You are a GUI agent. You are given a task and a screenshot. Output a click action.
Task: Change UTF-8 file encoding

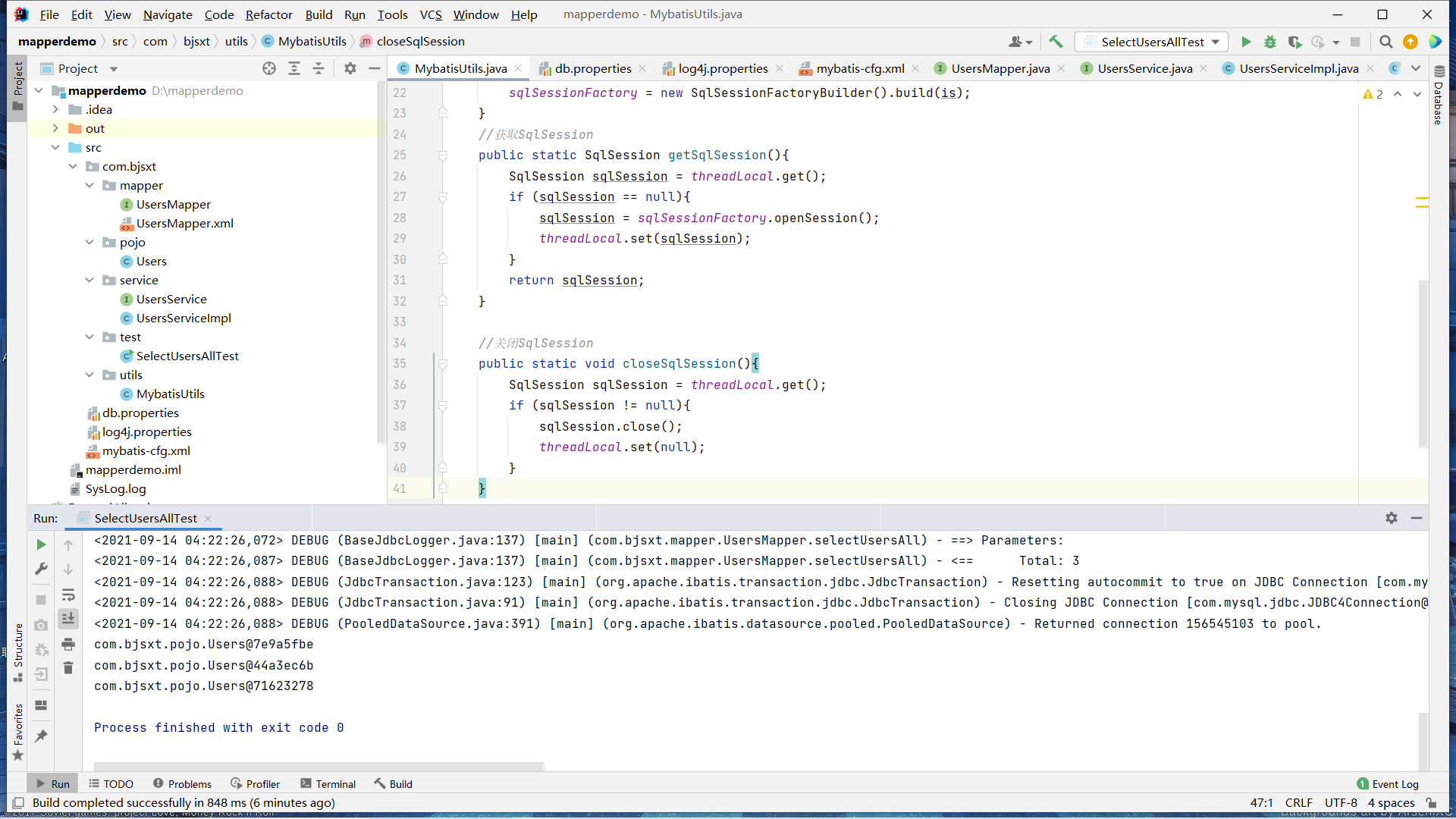[1341, 802]
